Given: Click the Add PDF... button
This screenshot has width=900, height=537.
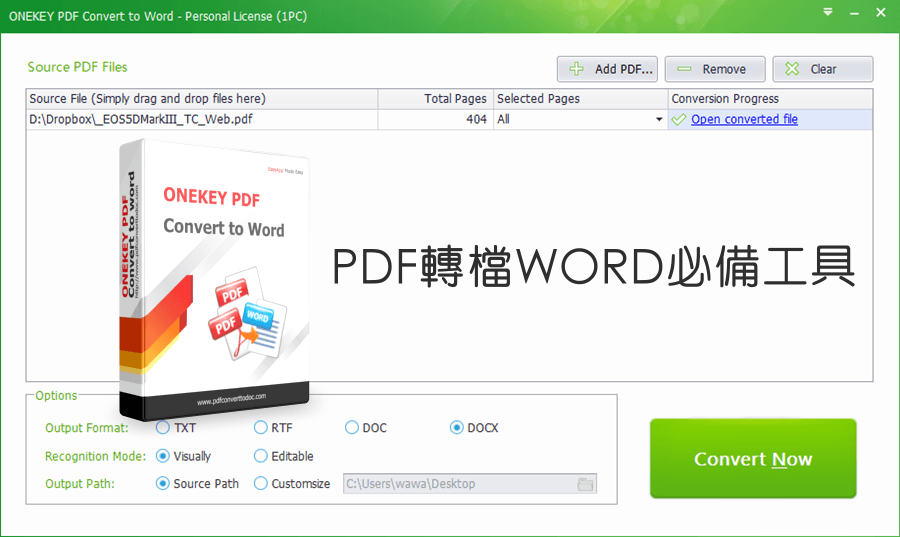Looking at the screenshot, I should coord(607,69).
